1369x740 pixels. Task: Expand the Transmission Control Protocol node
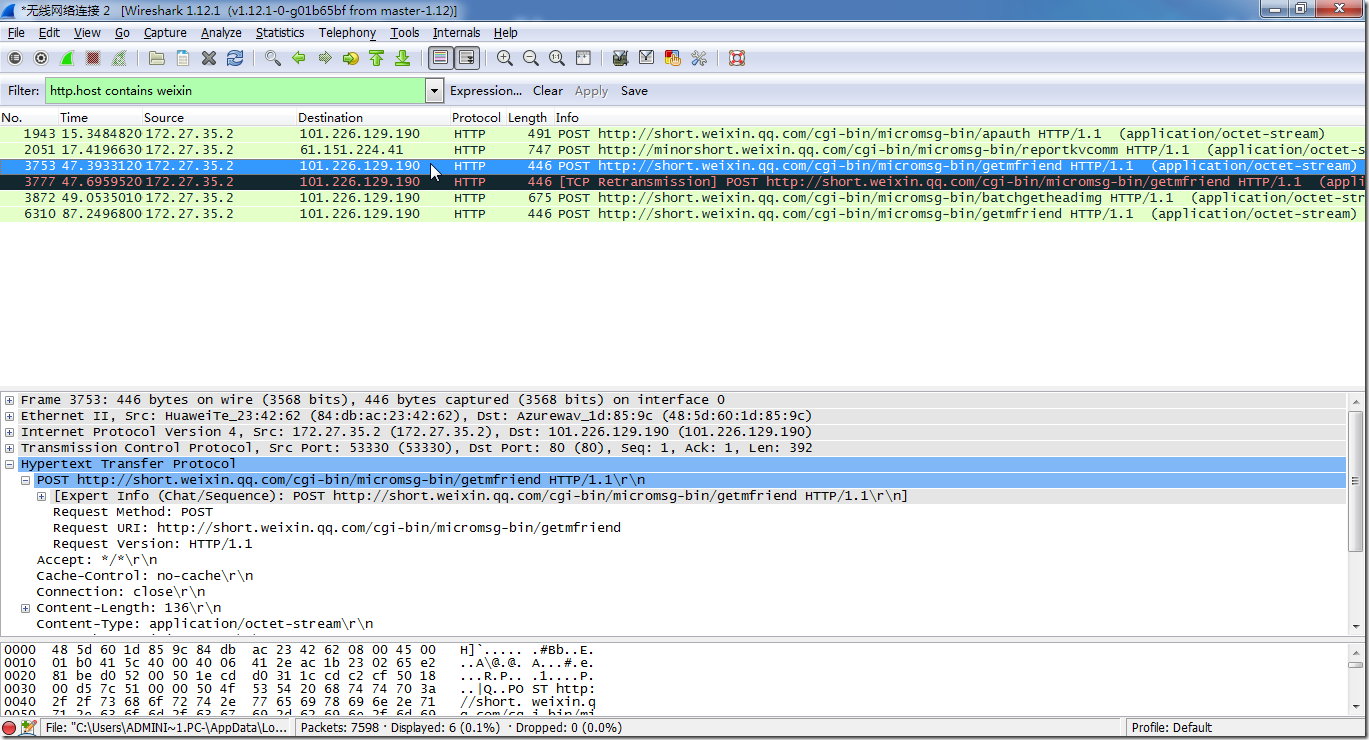coord(10,448)
